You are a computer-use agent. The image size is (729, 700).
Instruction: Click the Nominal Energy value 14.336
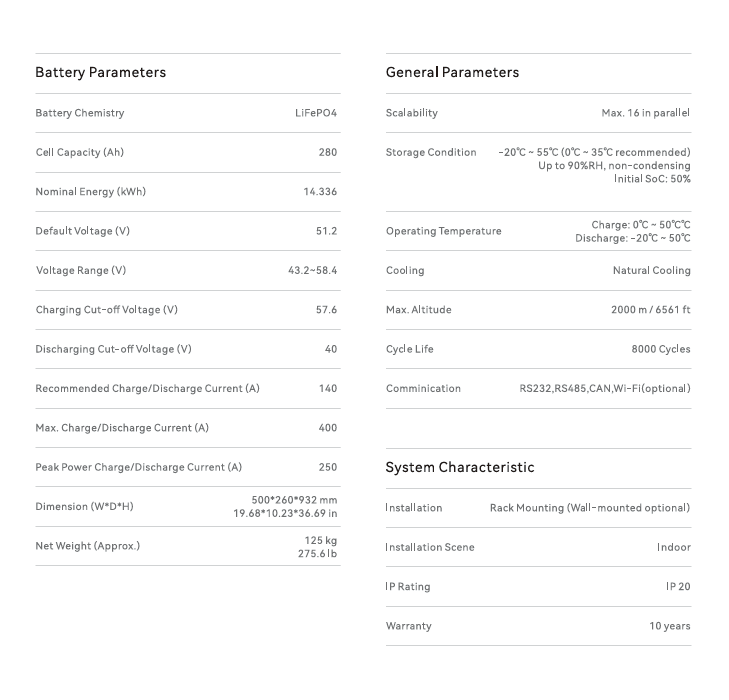(320, 192)
